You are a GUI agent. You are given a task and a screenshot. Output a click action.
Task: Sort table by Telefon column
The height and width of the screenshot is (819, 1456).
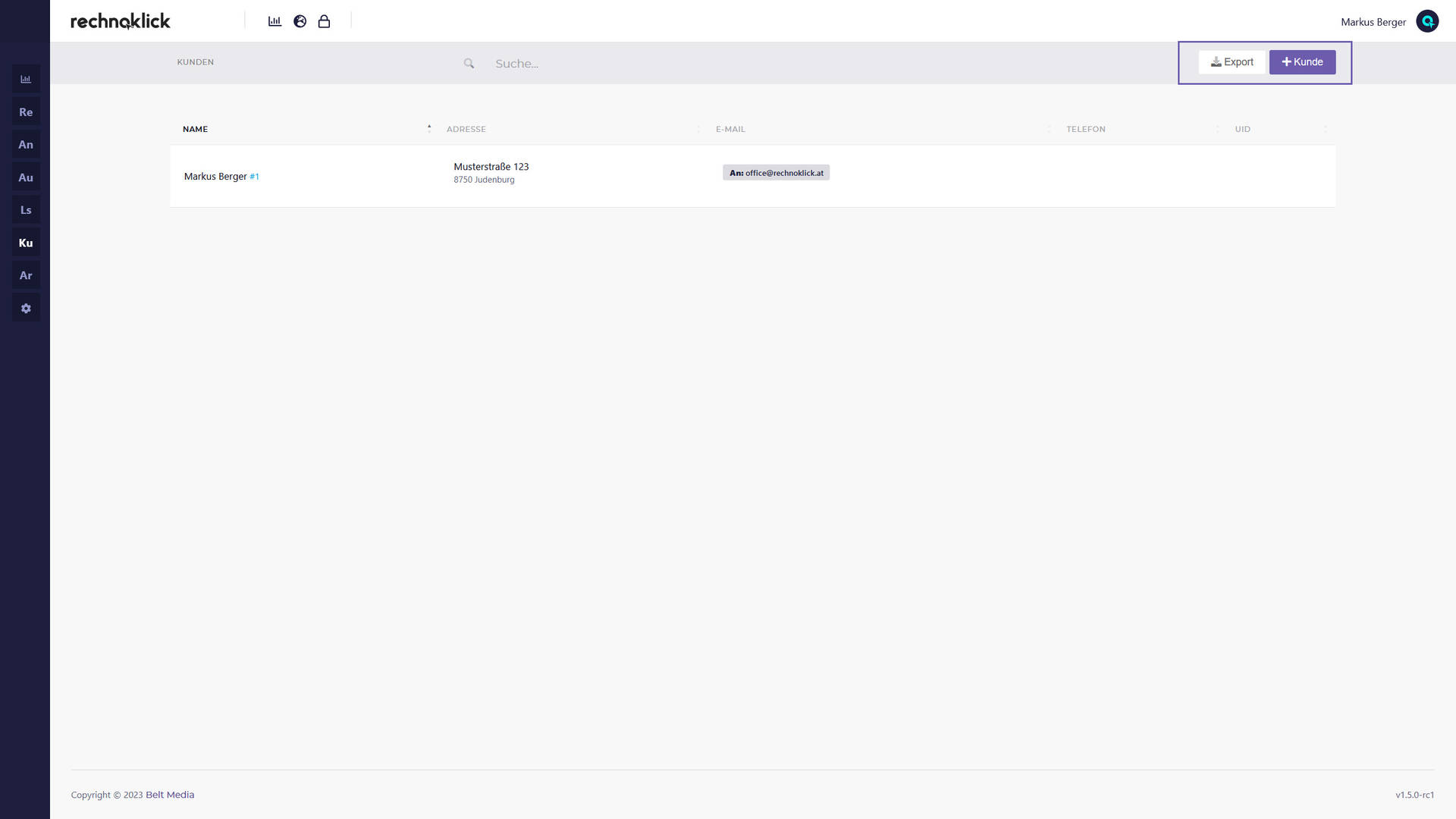point(1085,129)
